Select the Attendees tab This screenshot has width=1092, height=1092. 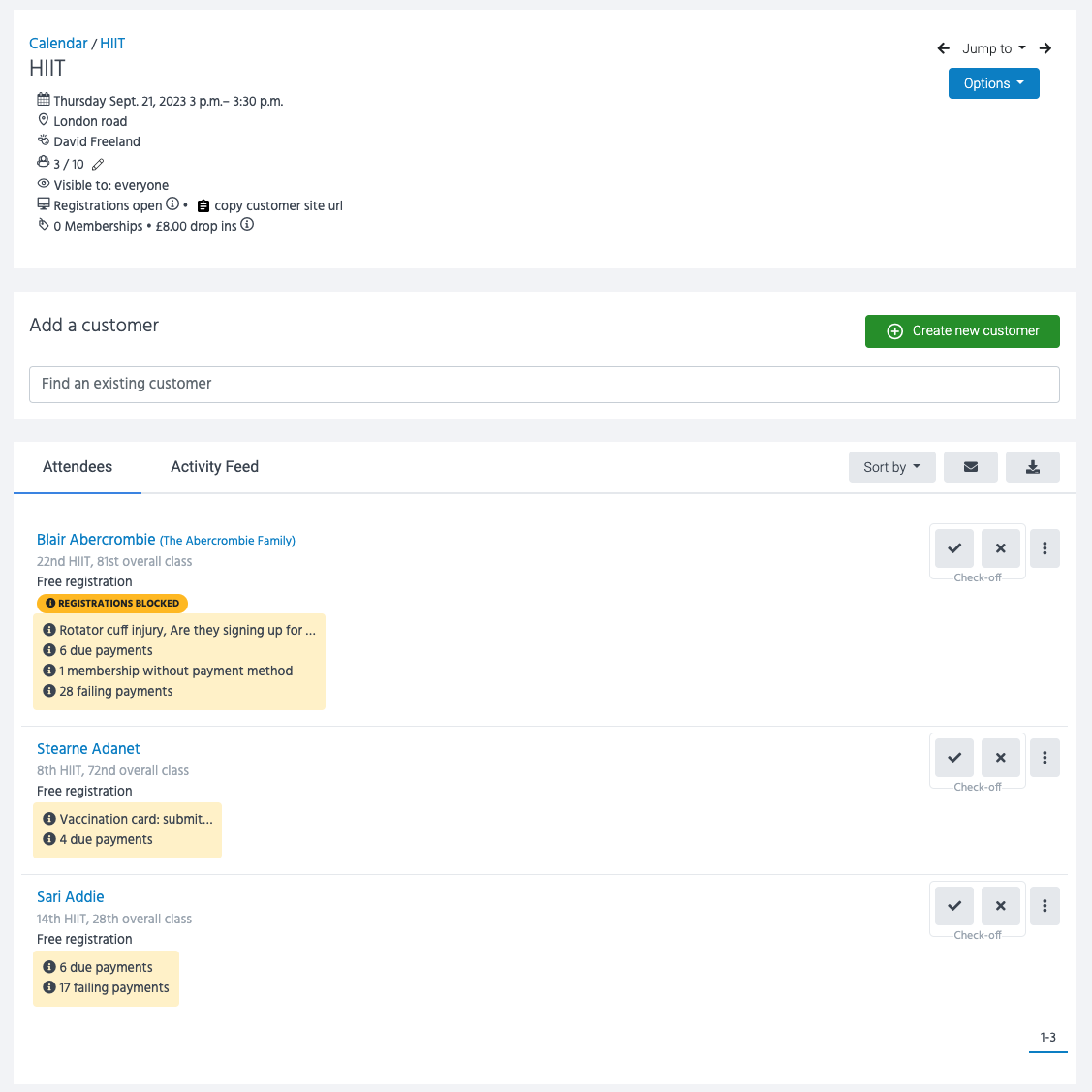coord(78,467)
